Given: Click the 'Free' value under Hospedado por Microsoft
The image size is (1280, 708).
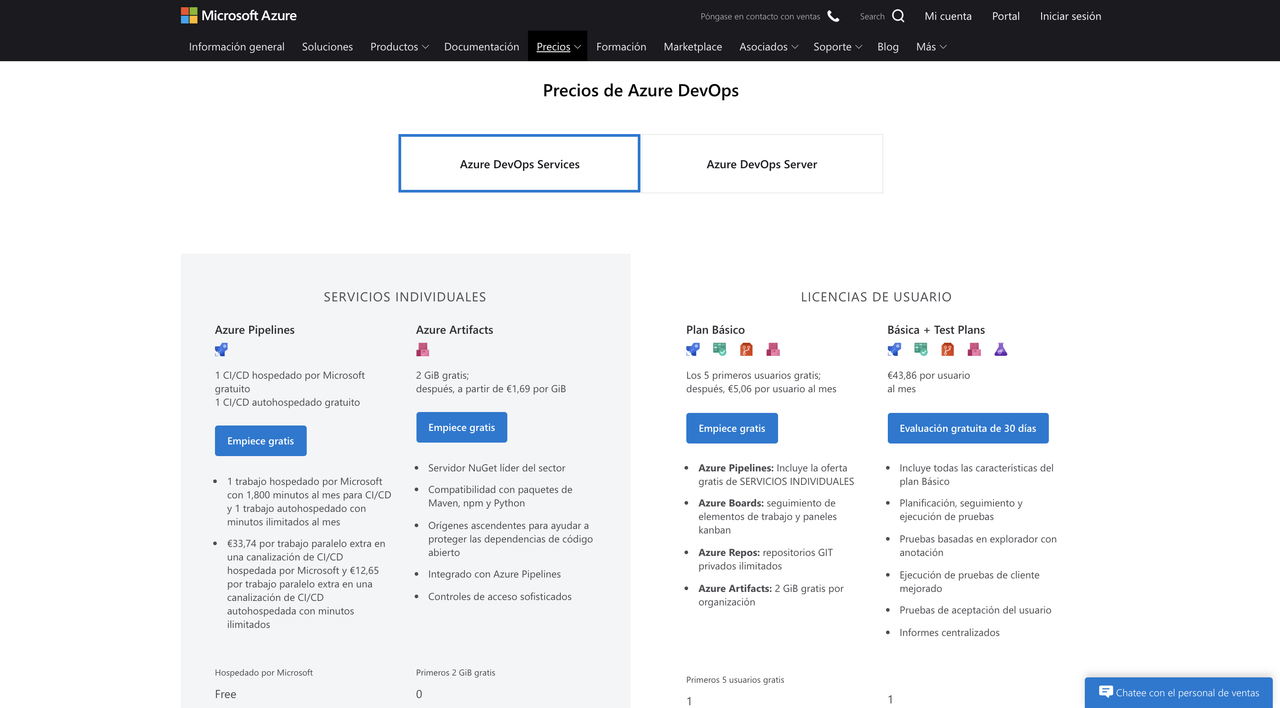Looking at the screenshot, I should [x=226, y=694].
